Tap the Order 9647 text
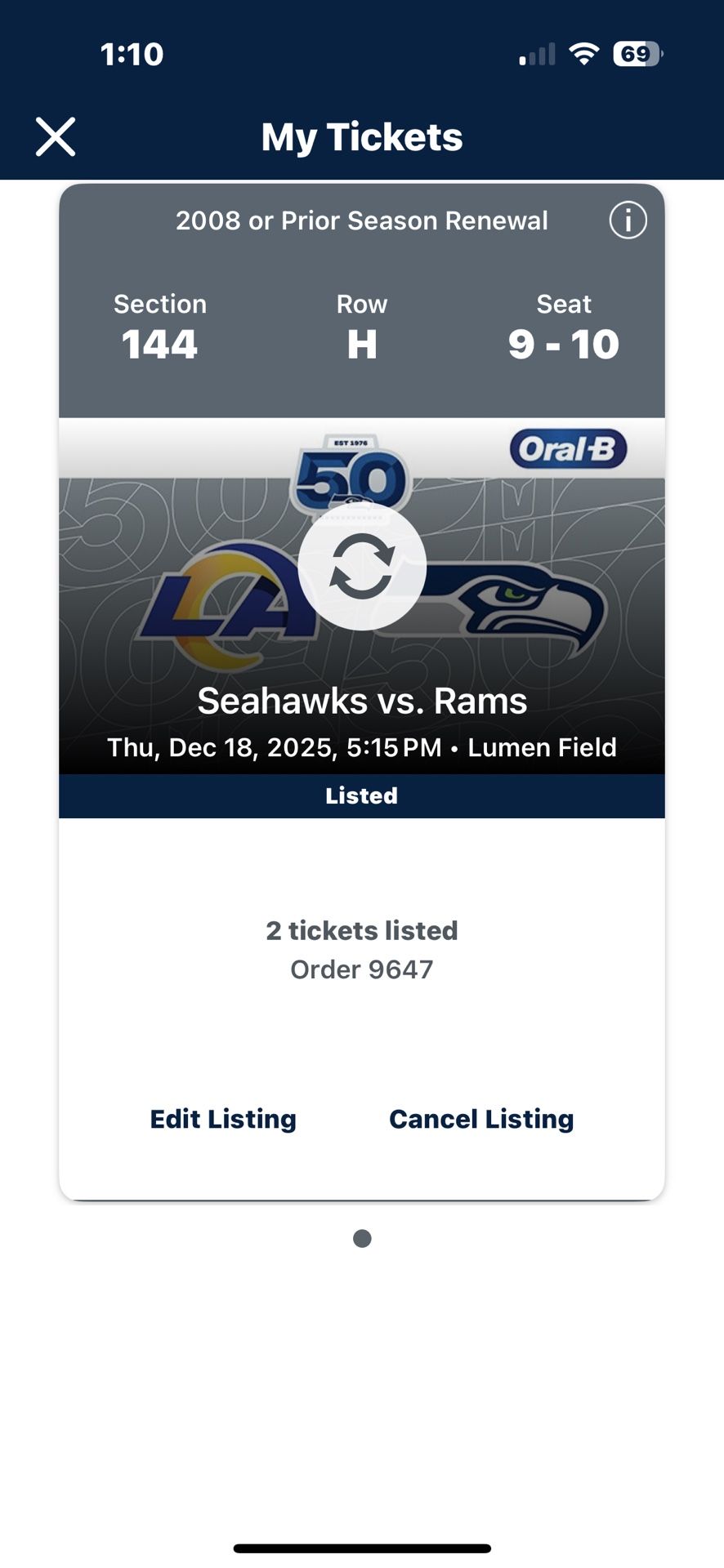This screenshot has height=1568, width=724. coord(362,969)
